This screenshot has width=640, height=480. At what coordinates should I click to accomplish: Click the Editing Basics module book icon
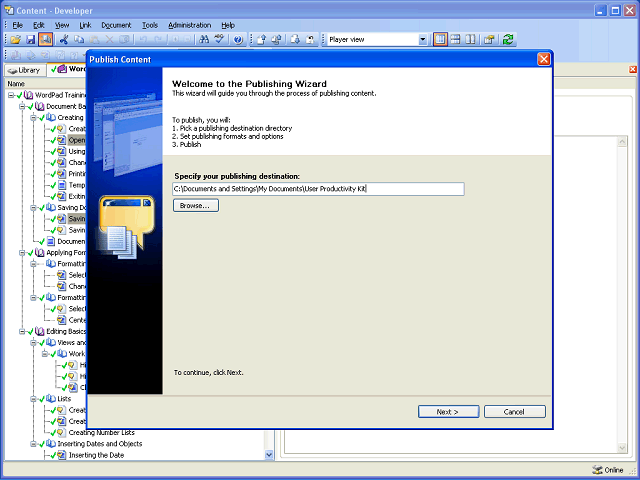click(40, 331)
